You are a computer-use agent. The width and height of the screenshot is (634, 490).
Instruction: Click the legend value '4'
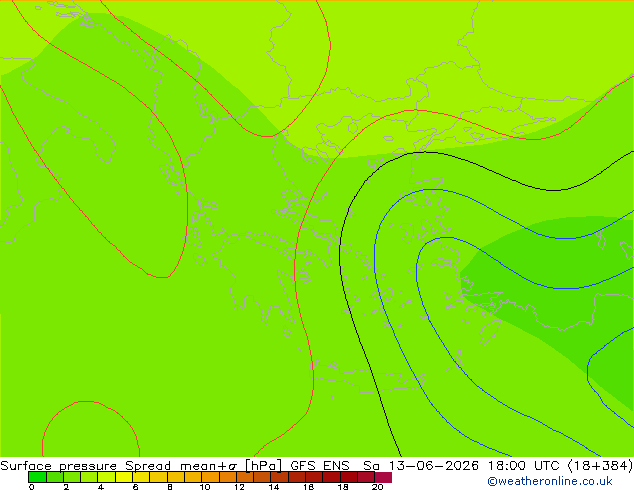101,487
